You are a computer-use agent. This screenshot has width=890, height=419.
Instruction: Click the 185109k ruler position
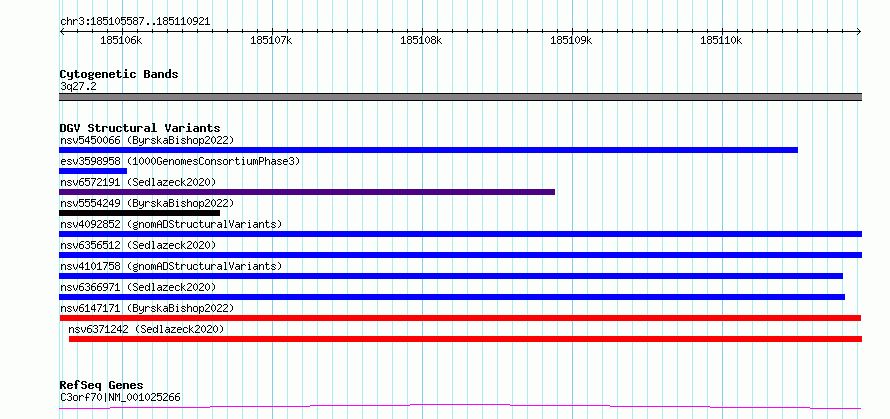[571, 40]
